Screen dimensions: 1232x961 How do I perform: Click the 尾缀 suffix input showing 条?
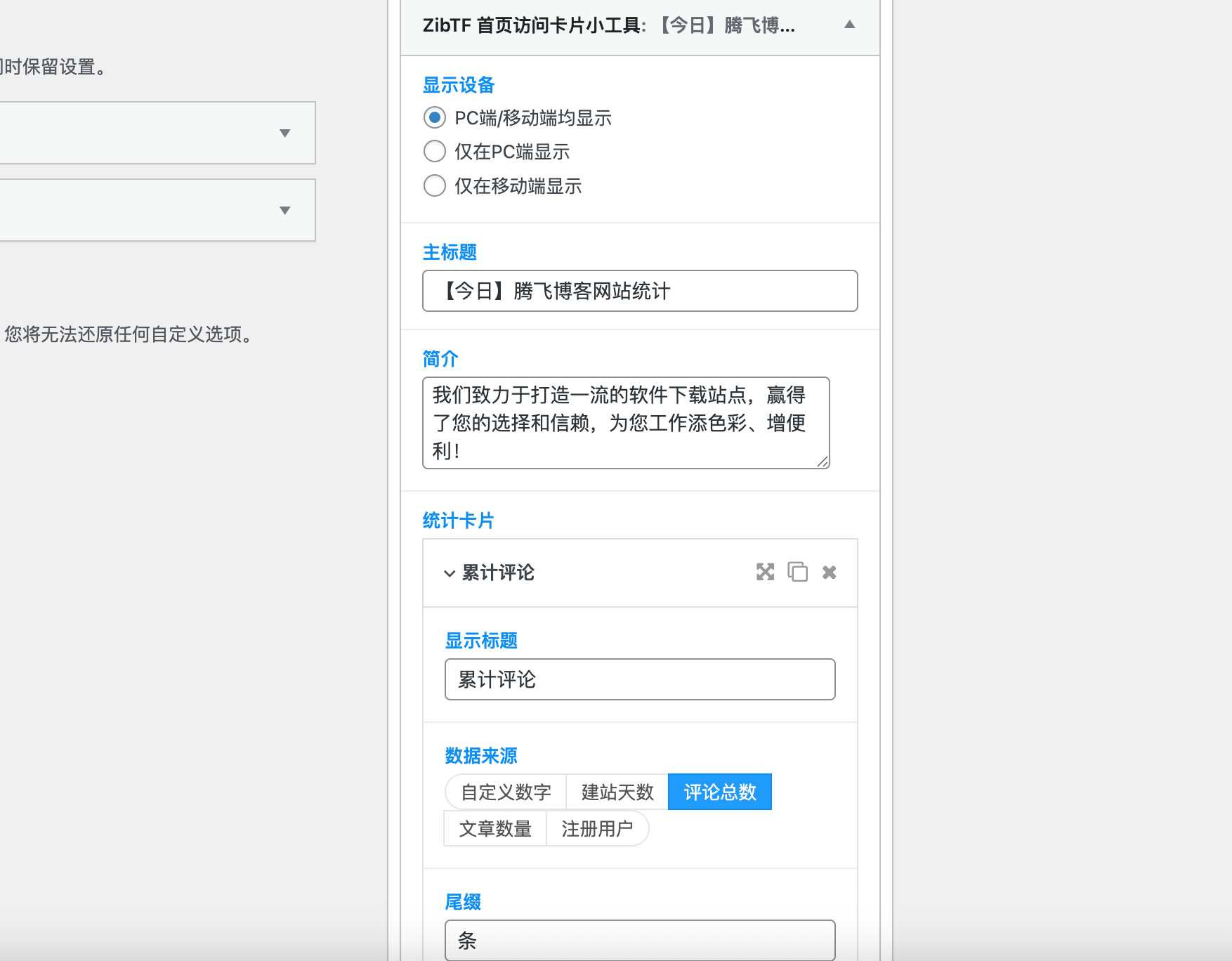638,941
